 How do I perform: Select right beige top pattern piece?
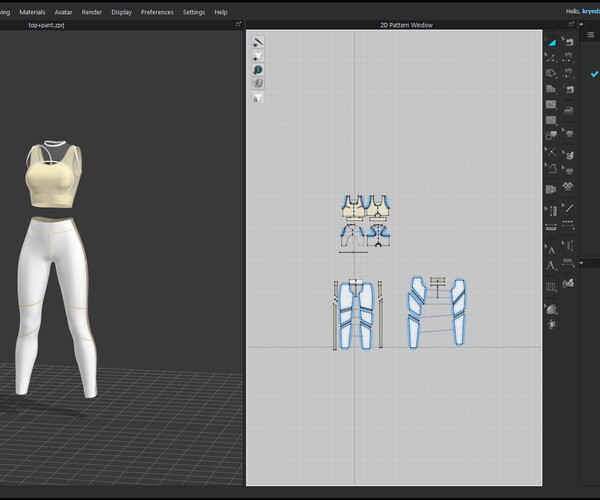(378, 208)
